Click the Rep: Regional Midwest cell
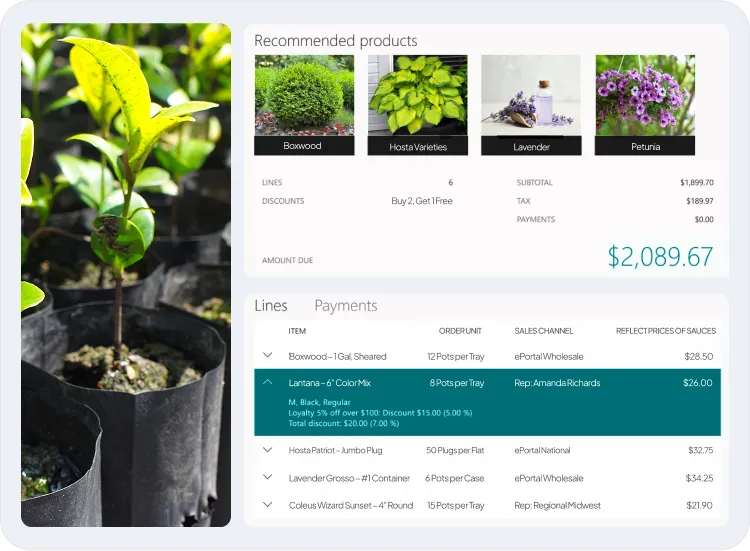This screenshot has width=750, height=551. [x=557, y=505]
